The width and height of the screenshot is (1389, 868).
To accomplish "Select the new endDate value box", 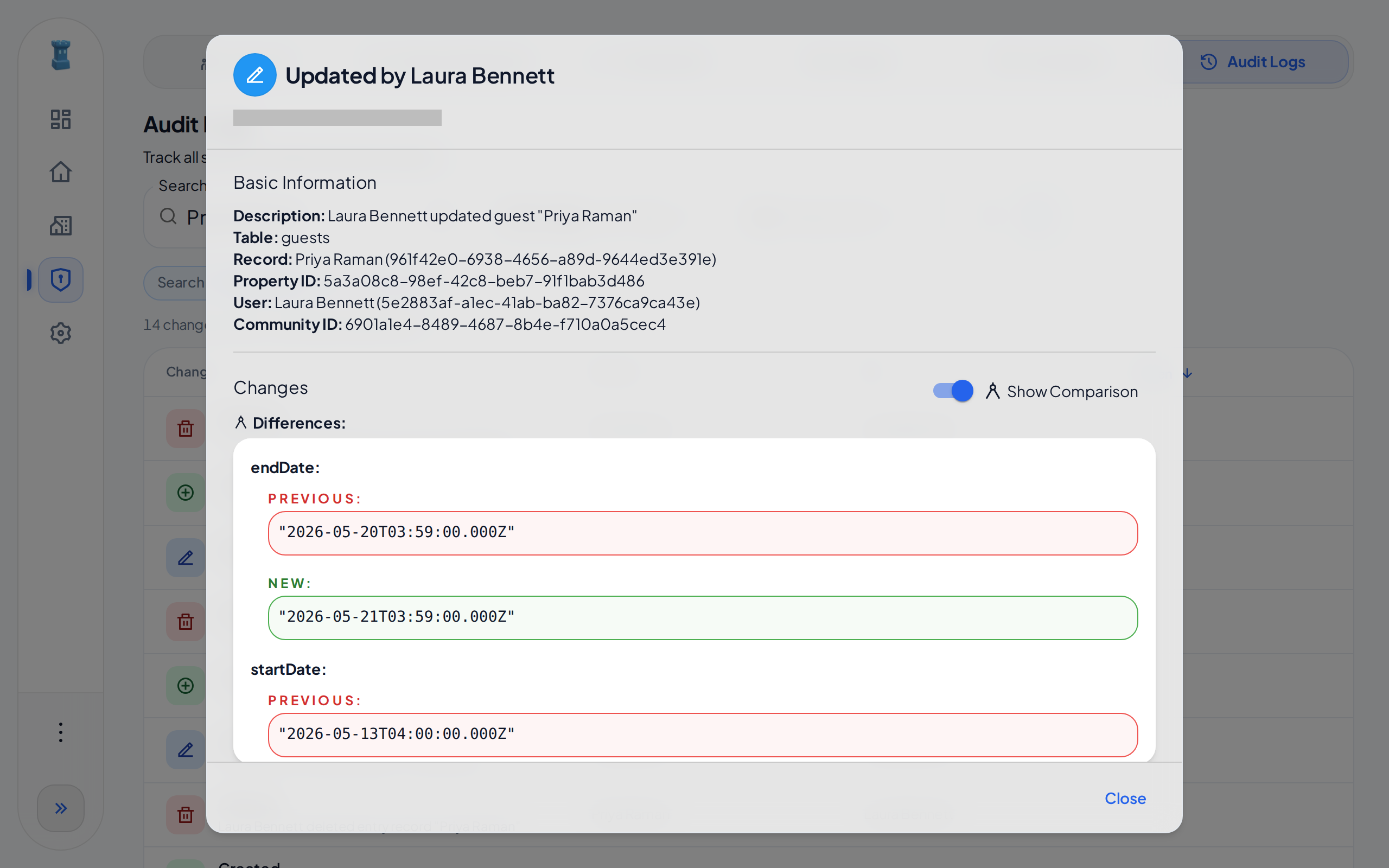I will [x=703, y=618].
